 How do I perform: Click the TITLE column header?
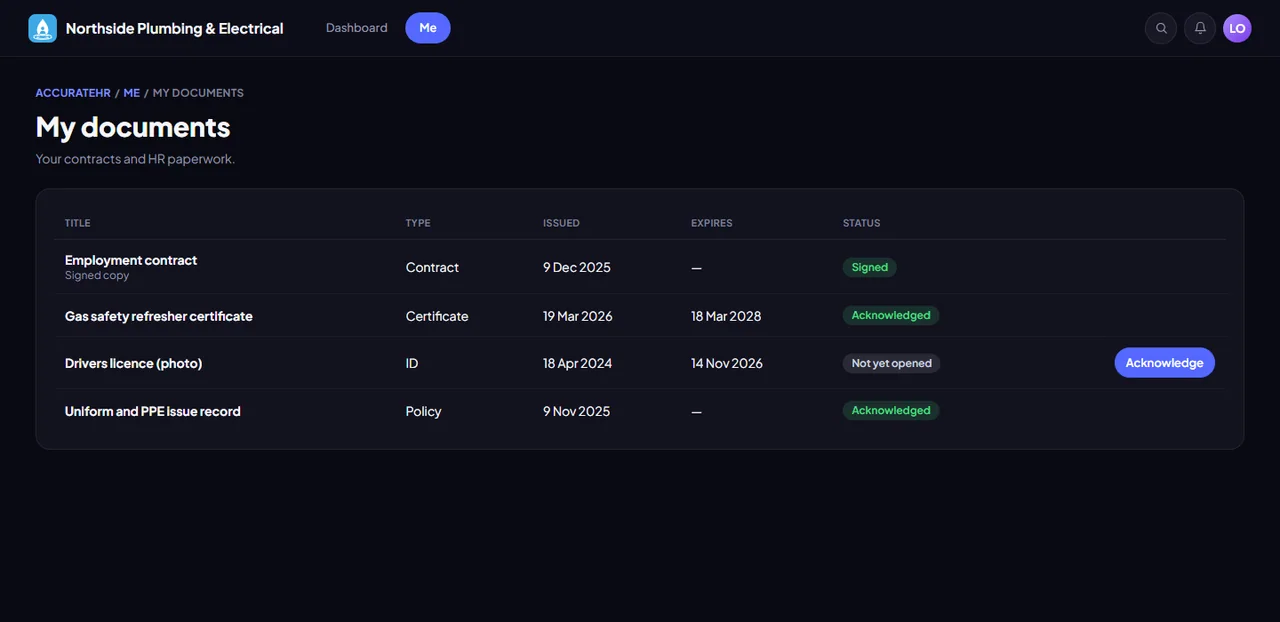tap(78, 223)
